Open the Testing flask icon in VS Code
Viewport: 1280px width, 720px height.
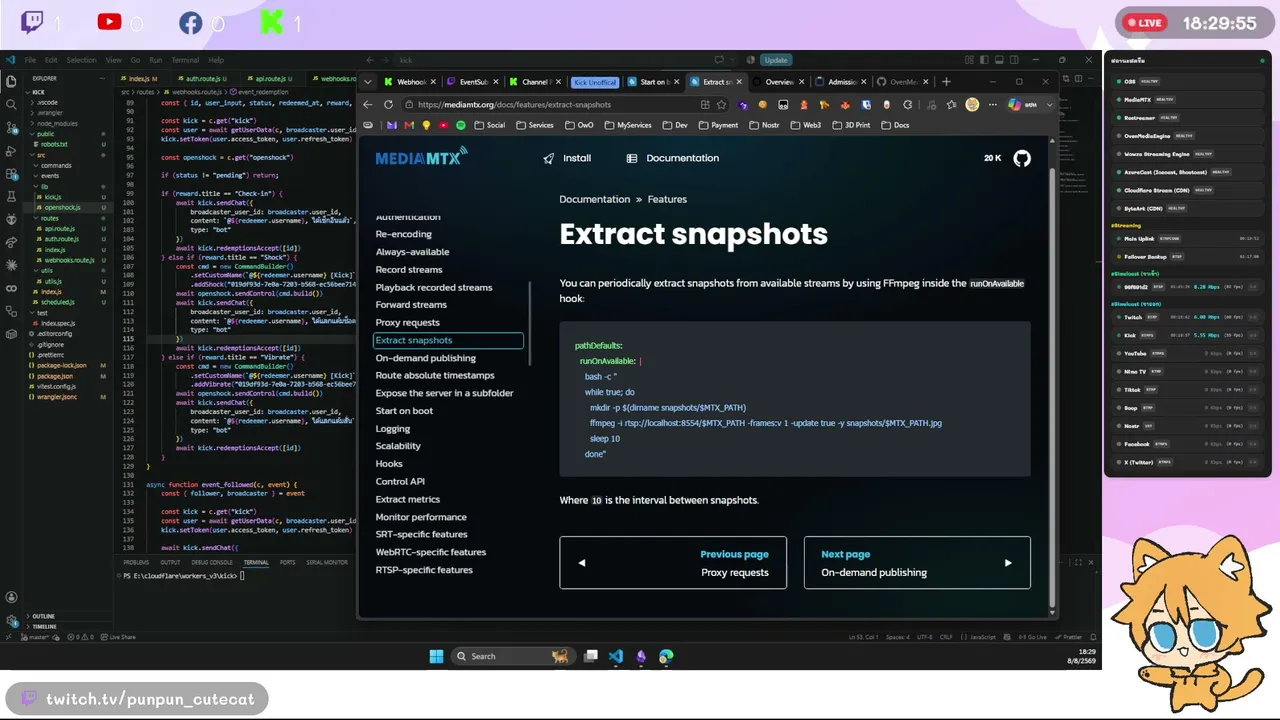tap(11, 196)
